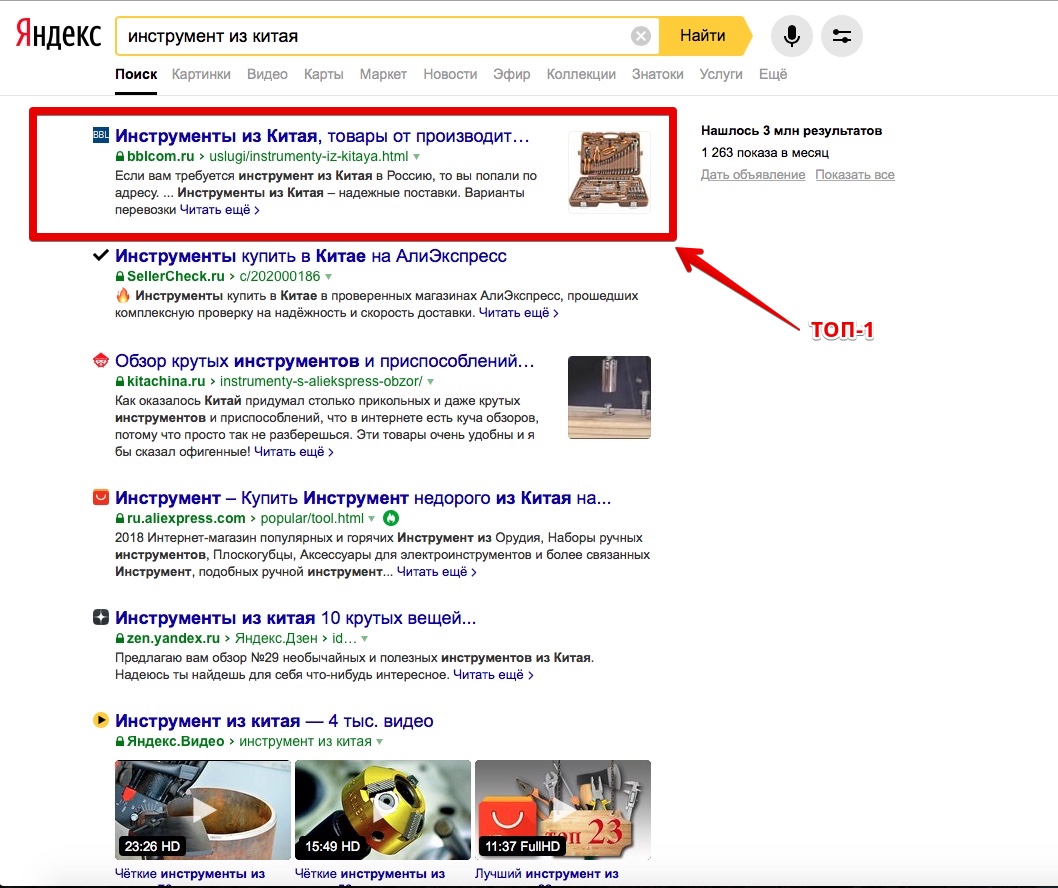This screenshot has height=888, width=1058.
Task: Clear the search query with X icon
Action: 640,36
